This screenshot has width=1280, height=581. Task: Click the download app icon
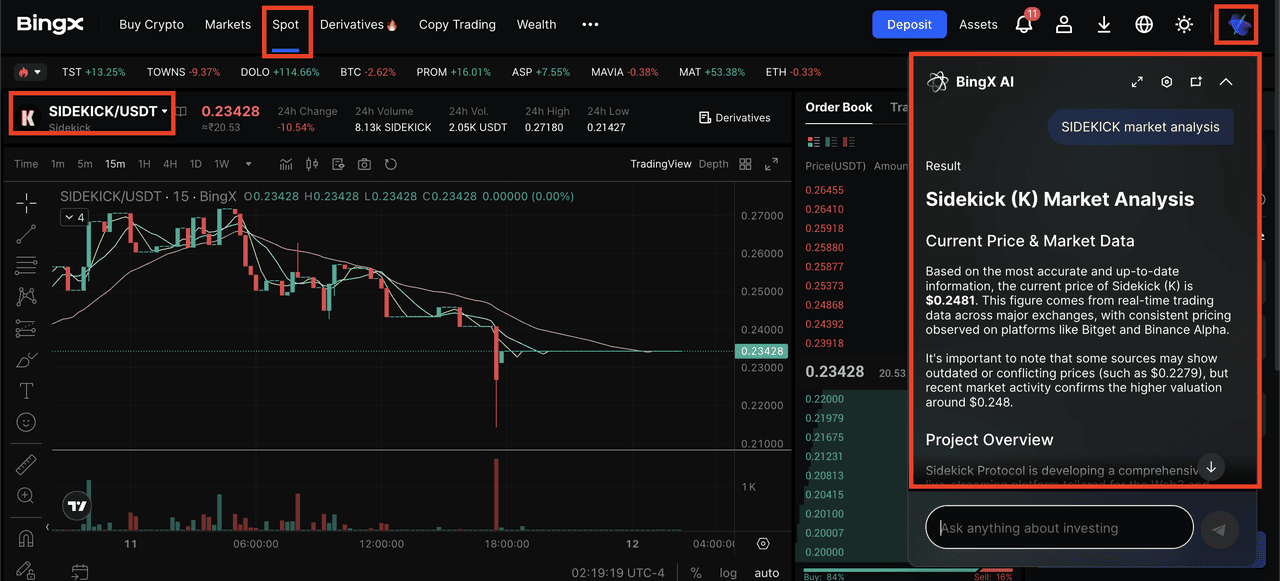[x=1104, y=25]
